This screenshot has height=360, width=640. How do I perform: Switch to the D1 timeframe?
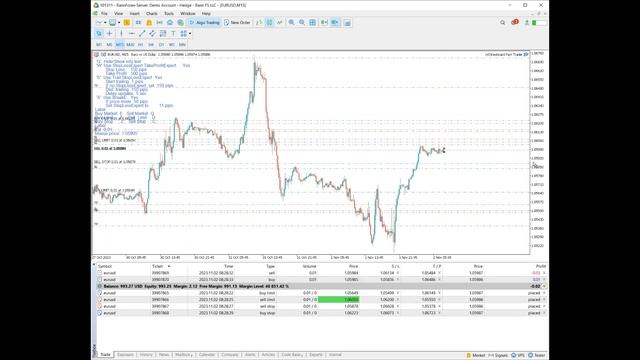(161, 44)
